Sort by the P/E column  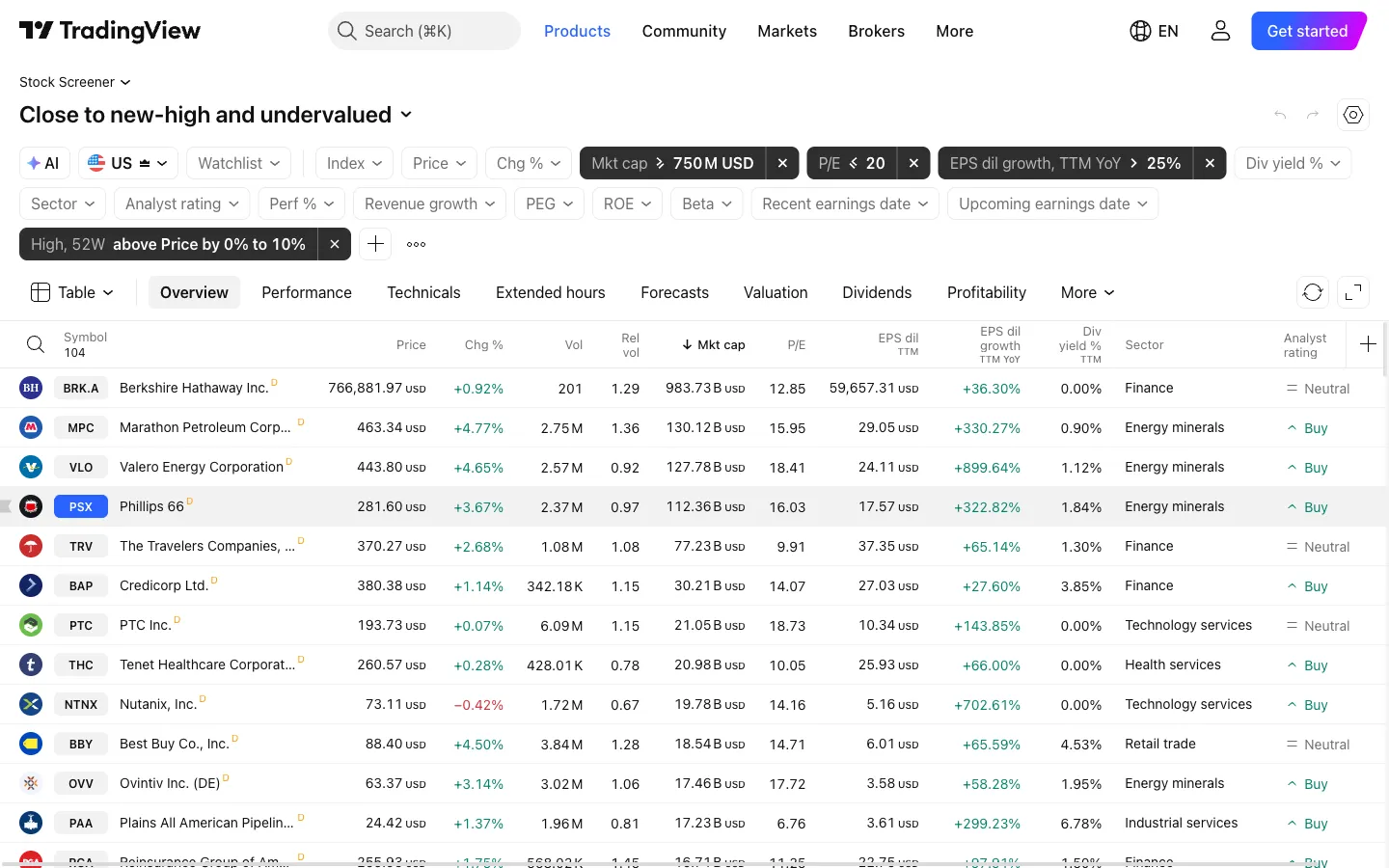coord(796,344)
